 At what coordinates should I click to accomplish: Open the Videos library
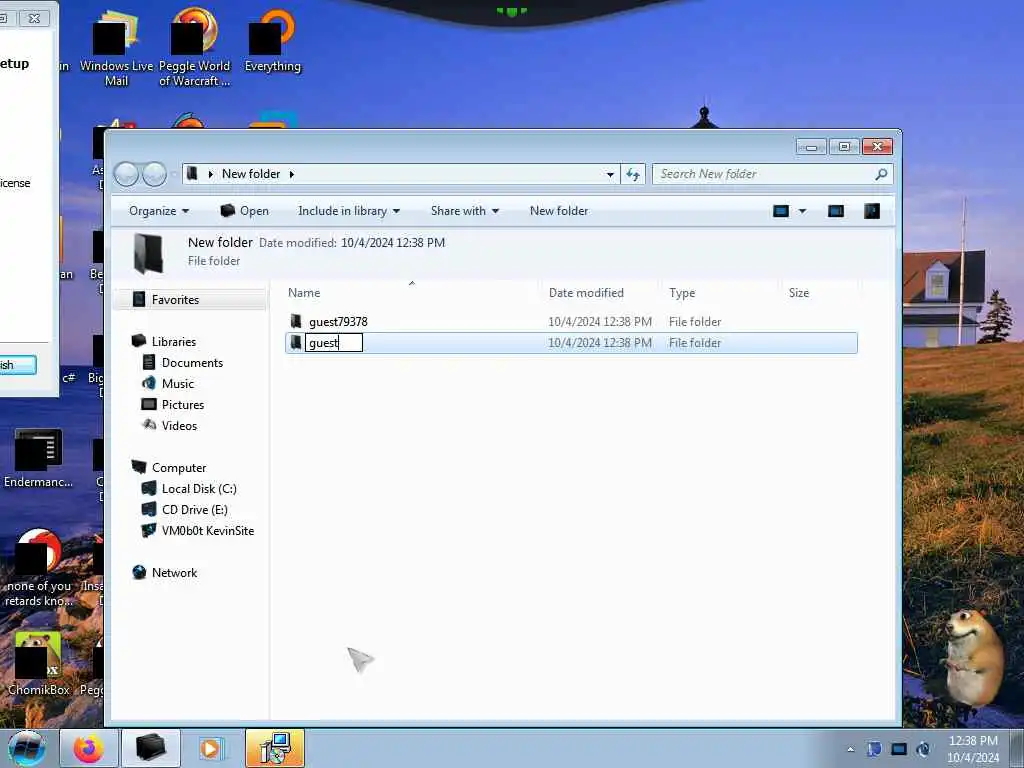pos(179,425)
